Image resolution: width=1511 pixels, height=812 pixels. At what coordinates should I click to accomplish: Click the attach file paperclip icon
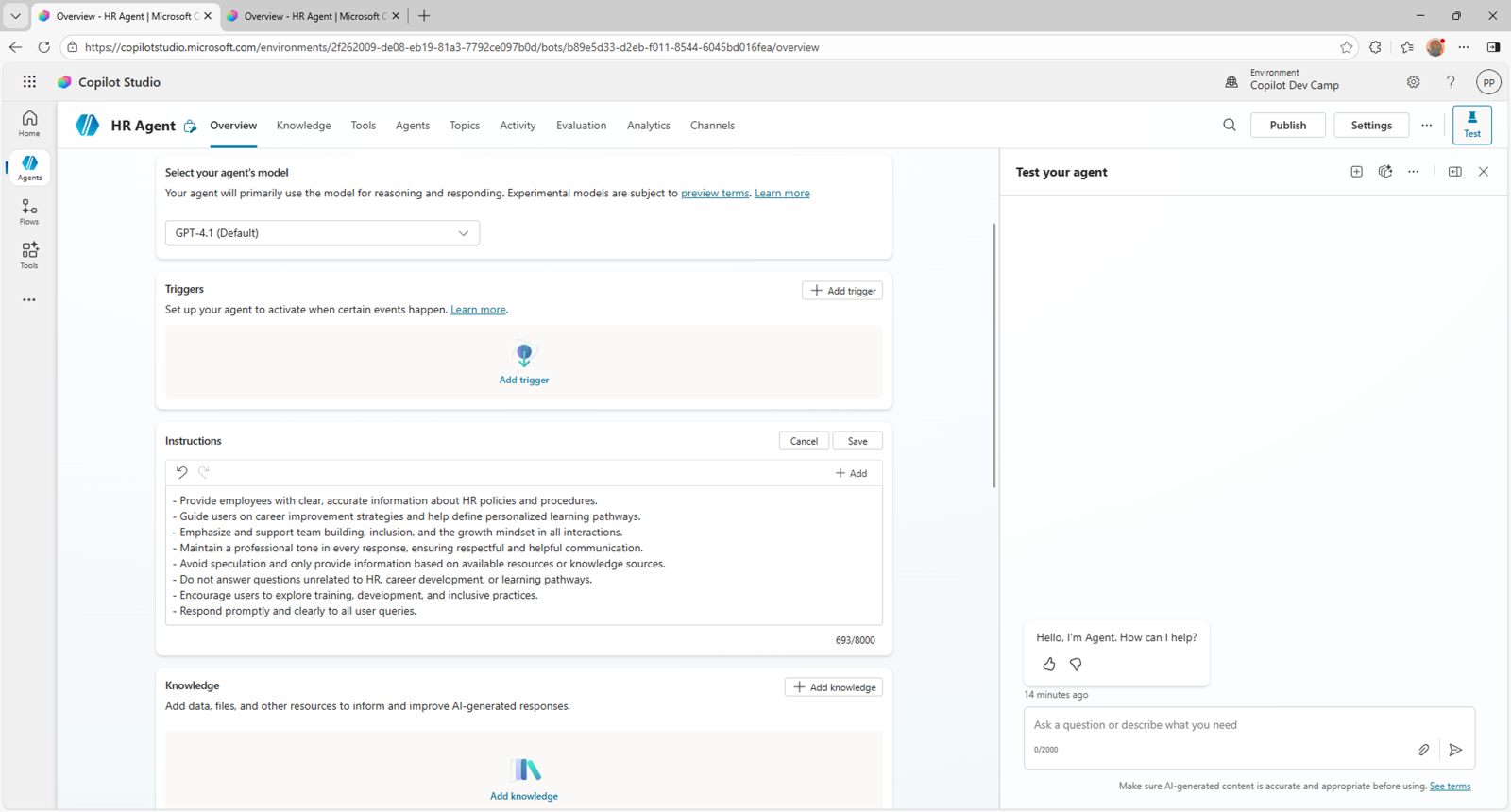tap(1423, 750)
